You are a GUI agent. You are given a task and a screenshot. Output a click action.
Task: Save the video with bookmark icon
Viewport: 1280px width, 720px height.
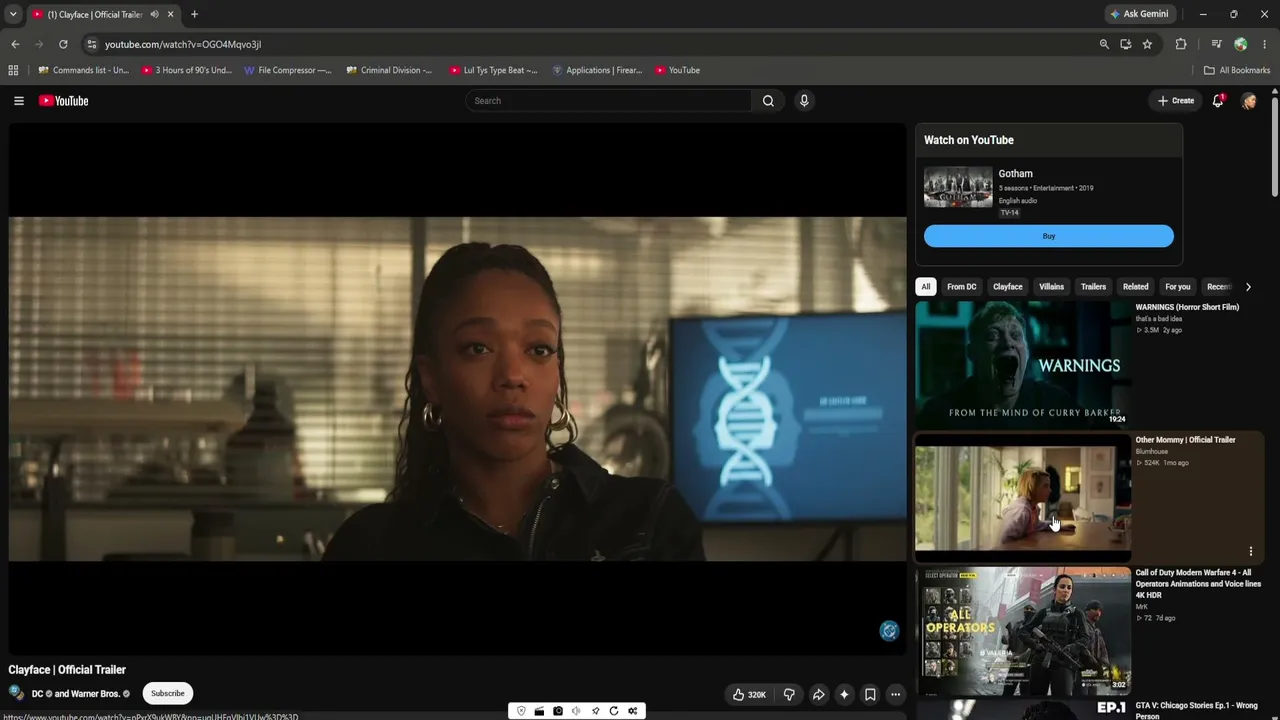(x=870, y=695)
